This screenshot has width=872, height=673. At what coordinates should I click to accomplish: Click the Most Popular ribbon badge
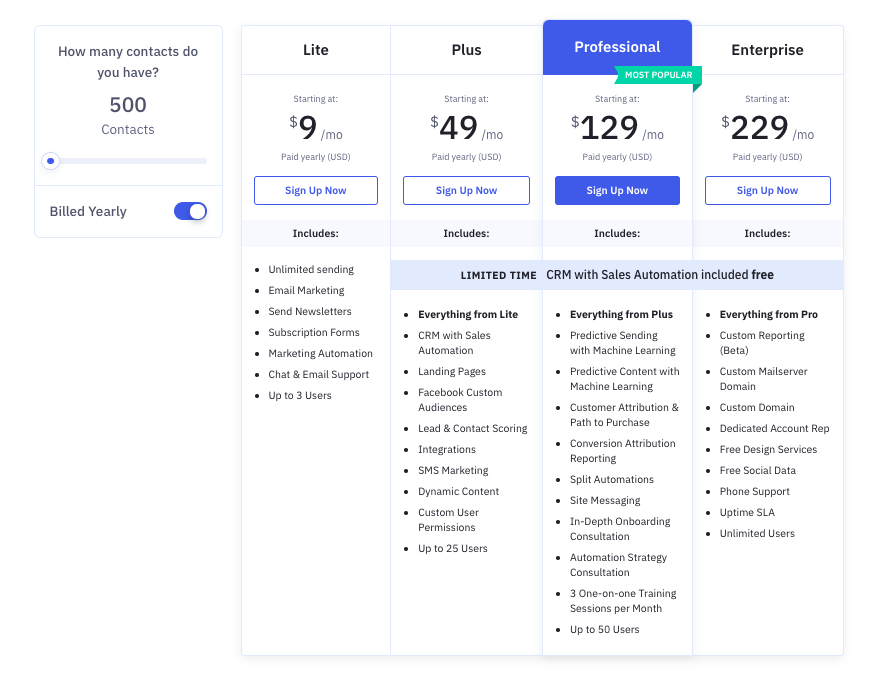pyautogui.click(x=658, y=75)
